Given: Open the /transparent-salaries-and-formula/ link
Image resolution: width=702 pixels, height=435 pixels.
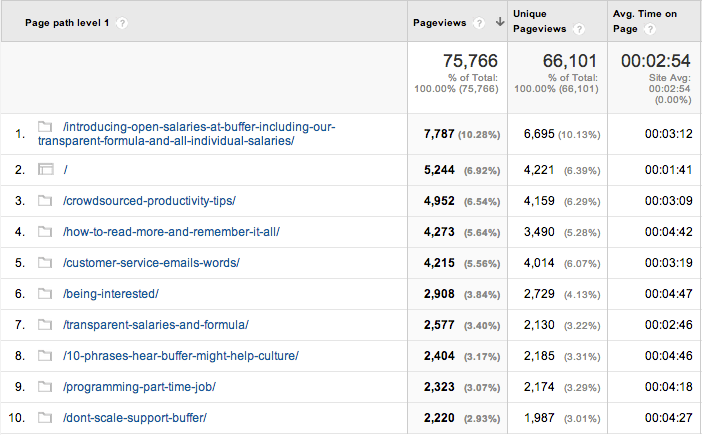Looking at the screenshot, I should coord(156,325).
